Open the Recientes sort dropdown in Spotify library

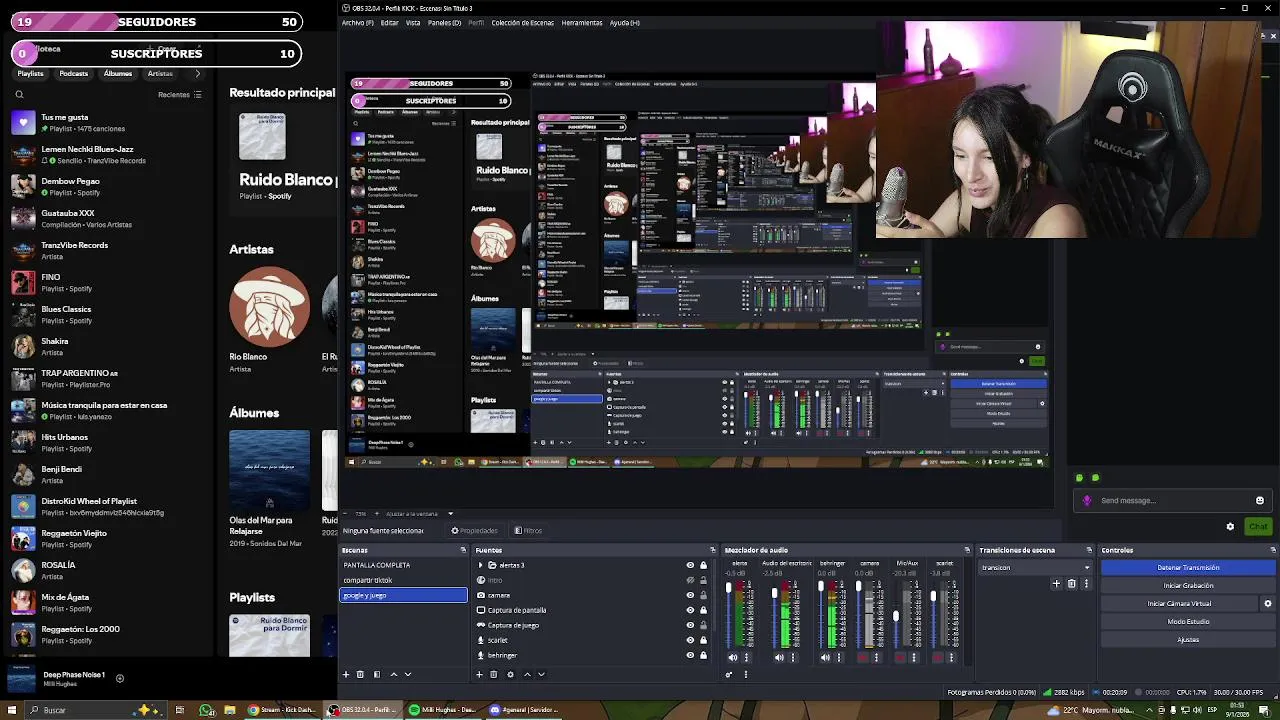point(180,95)
